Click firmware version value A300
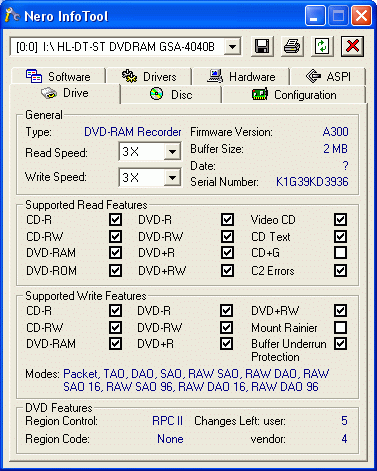This screenshot has width=377, height=471. coord(335,132)
